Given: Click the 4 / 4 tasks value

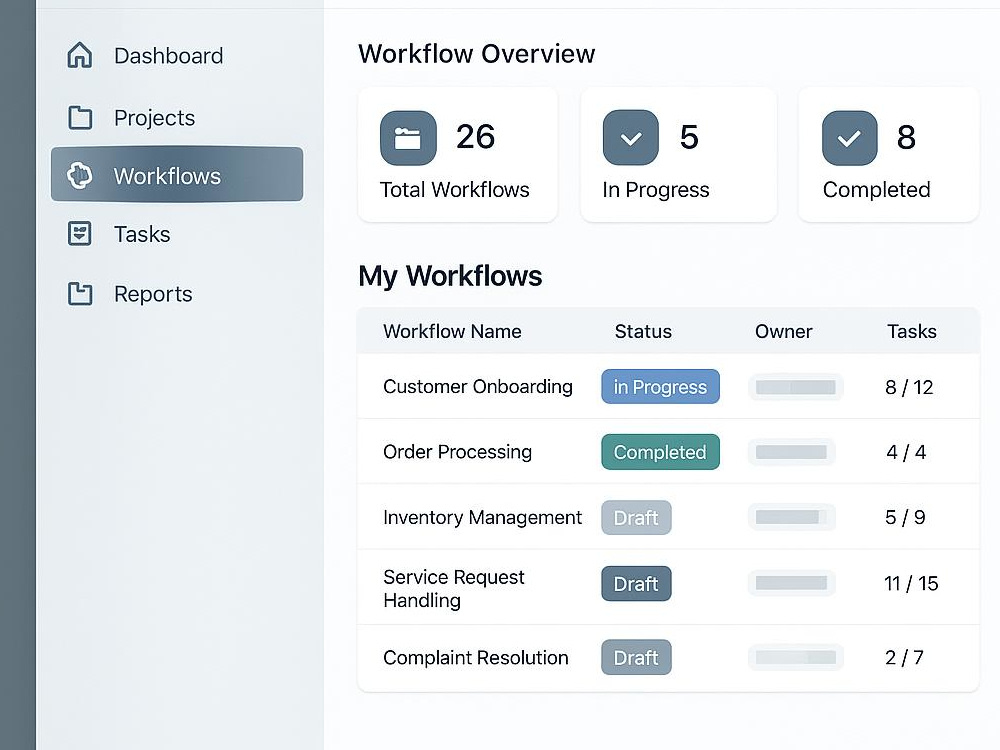Looking at the screenshot, I should (906, 452).
